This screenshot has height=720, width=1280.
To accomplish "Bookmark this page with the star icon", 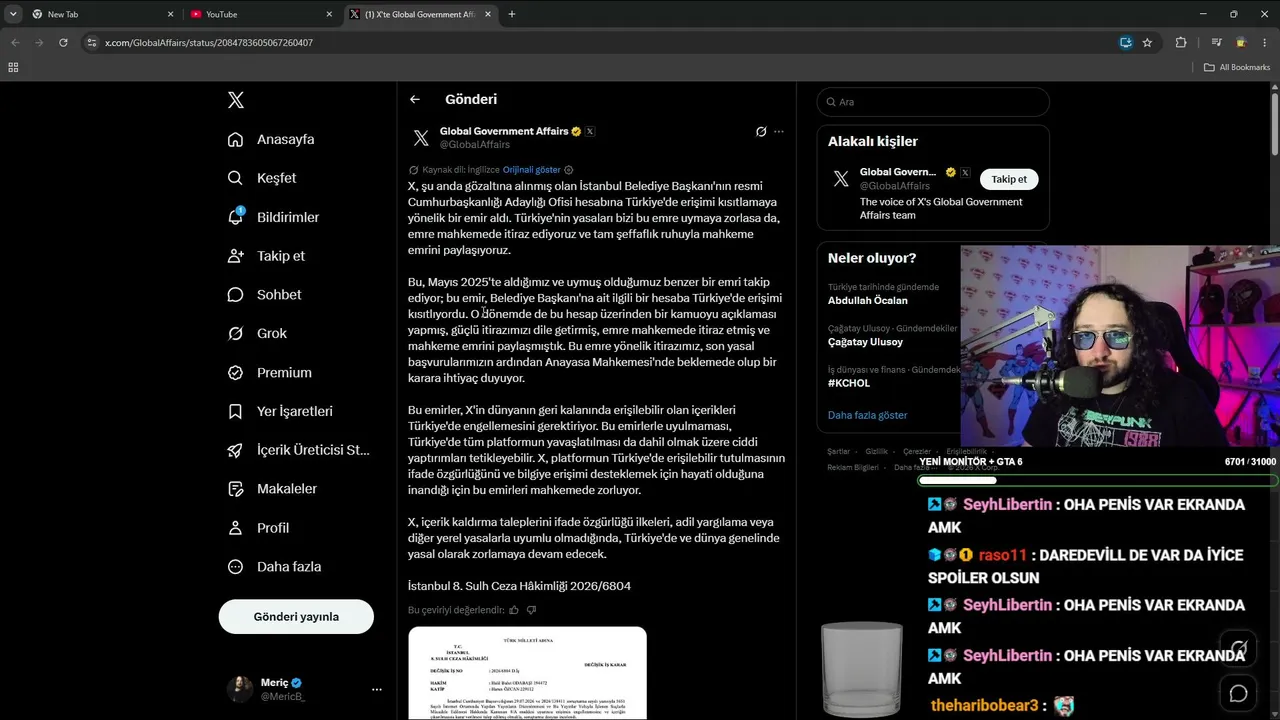I will pos(1147,43).
